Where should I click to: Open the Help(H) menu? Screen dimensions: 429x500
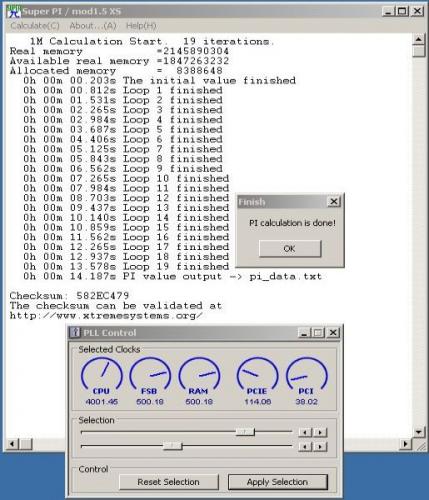coord(141,26)
